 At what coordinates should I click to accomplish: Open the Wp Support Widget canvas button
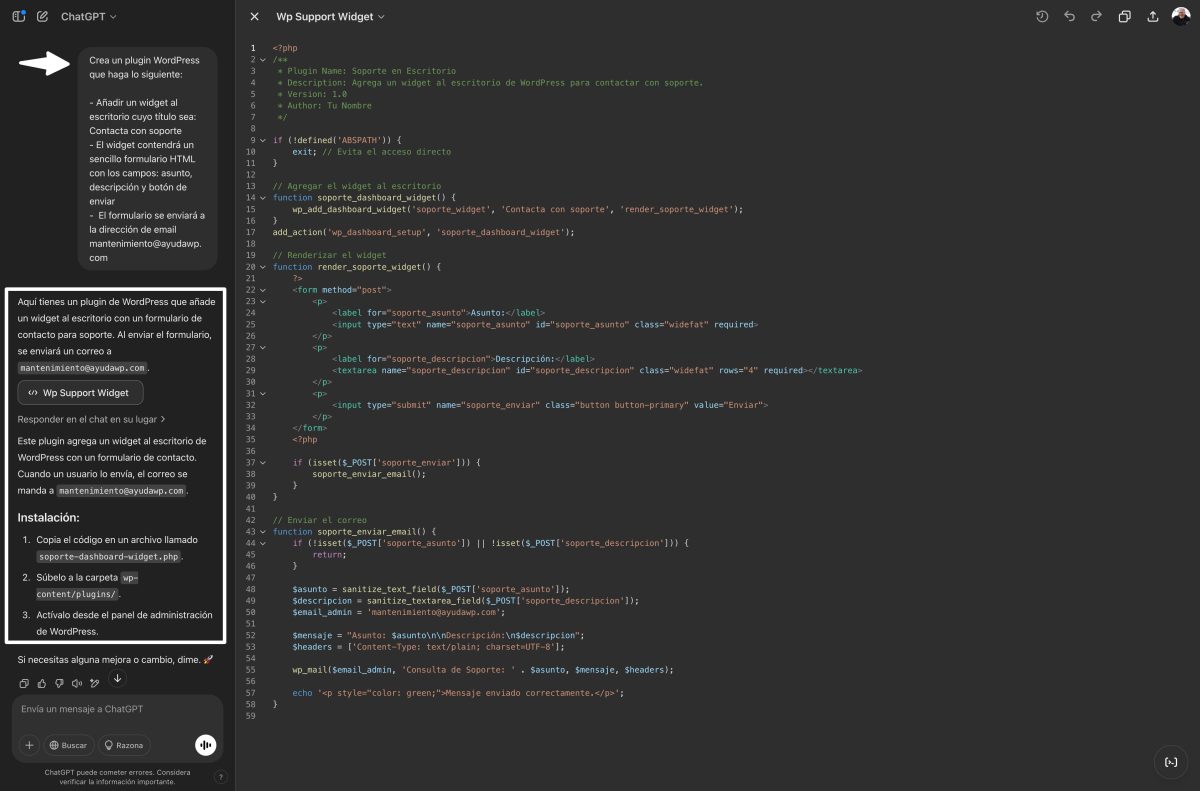click(x=80, y=393)
